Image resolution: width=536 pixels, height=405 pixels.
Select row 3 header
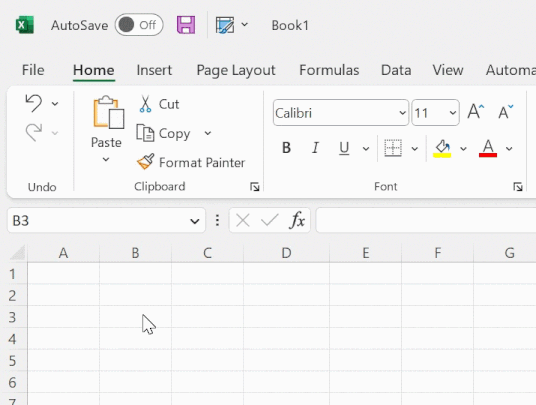tap(13, 317)
